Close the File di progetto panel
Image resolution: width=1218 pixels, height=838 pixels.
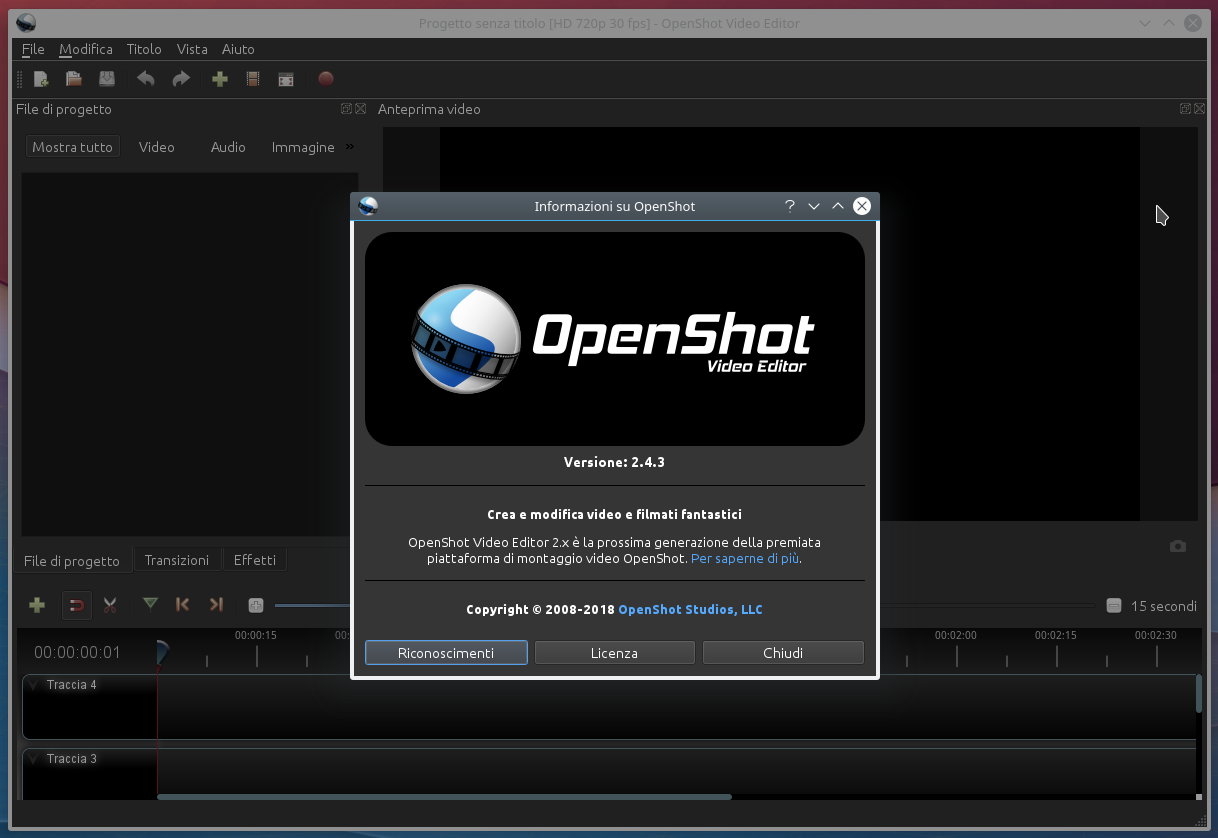tap(360, 109)
